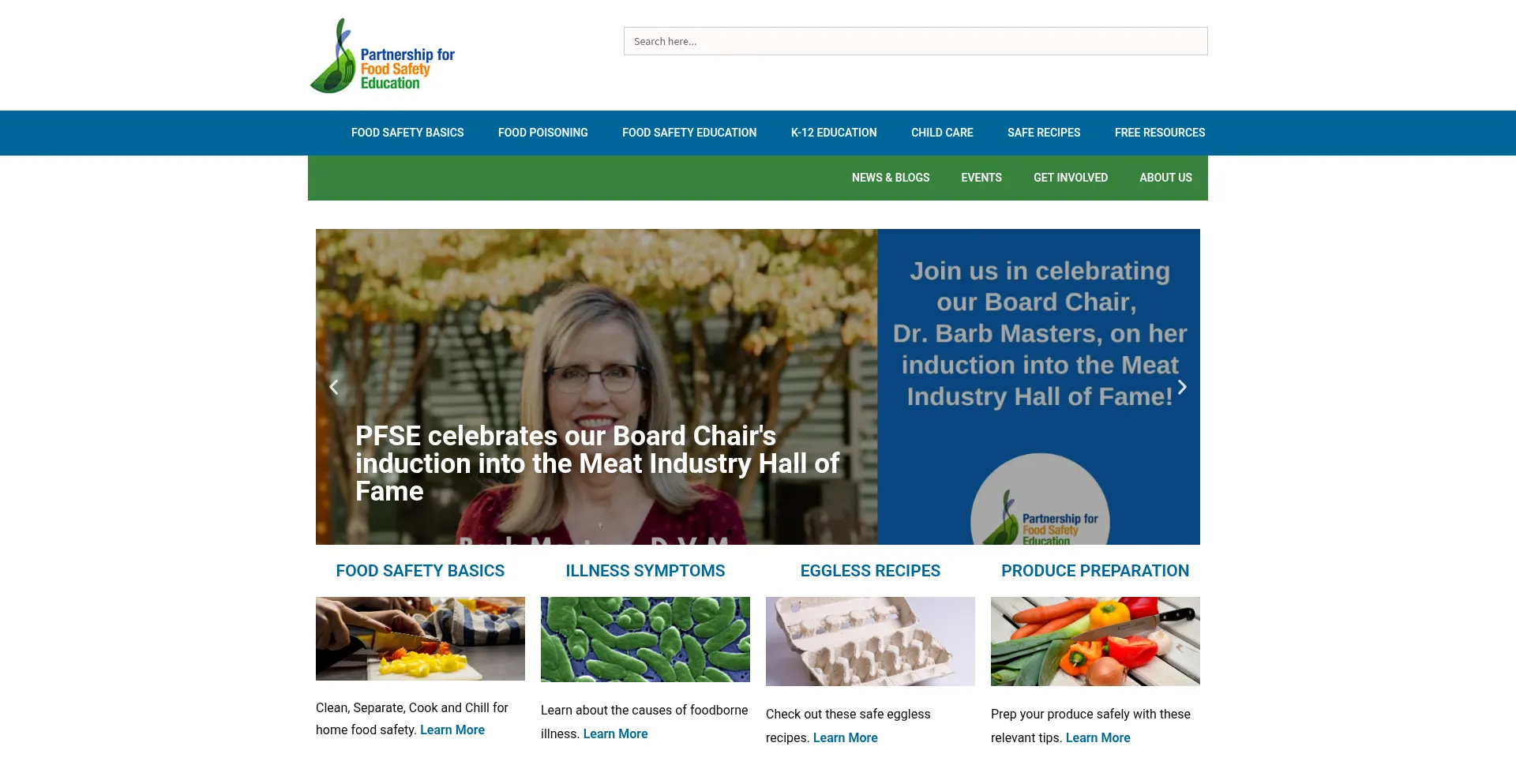
Task: Click the Partnership for Food Safety Education logo
Action: [382, 55]
